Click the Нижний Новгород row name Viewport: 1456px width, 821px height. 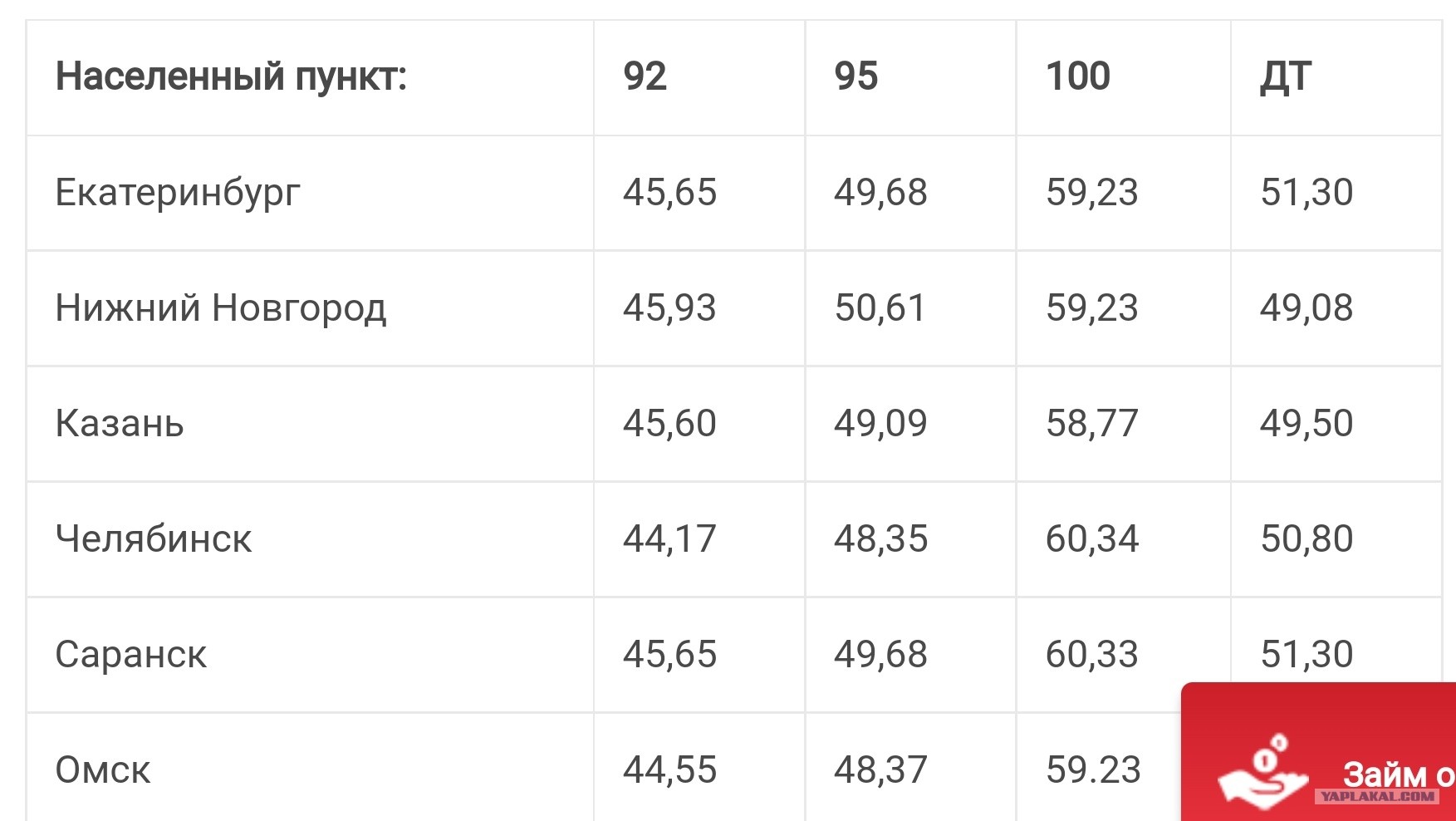click(221, 308)
